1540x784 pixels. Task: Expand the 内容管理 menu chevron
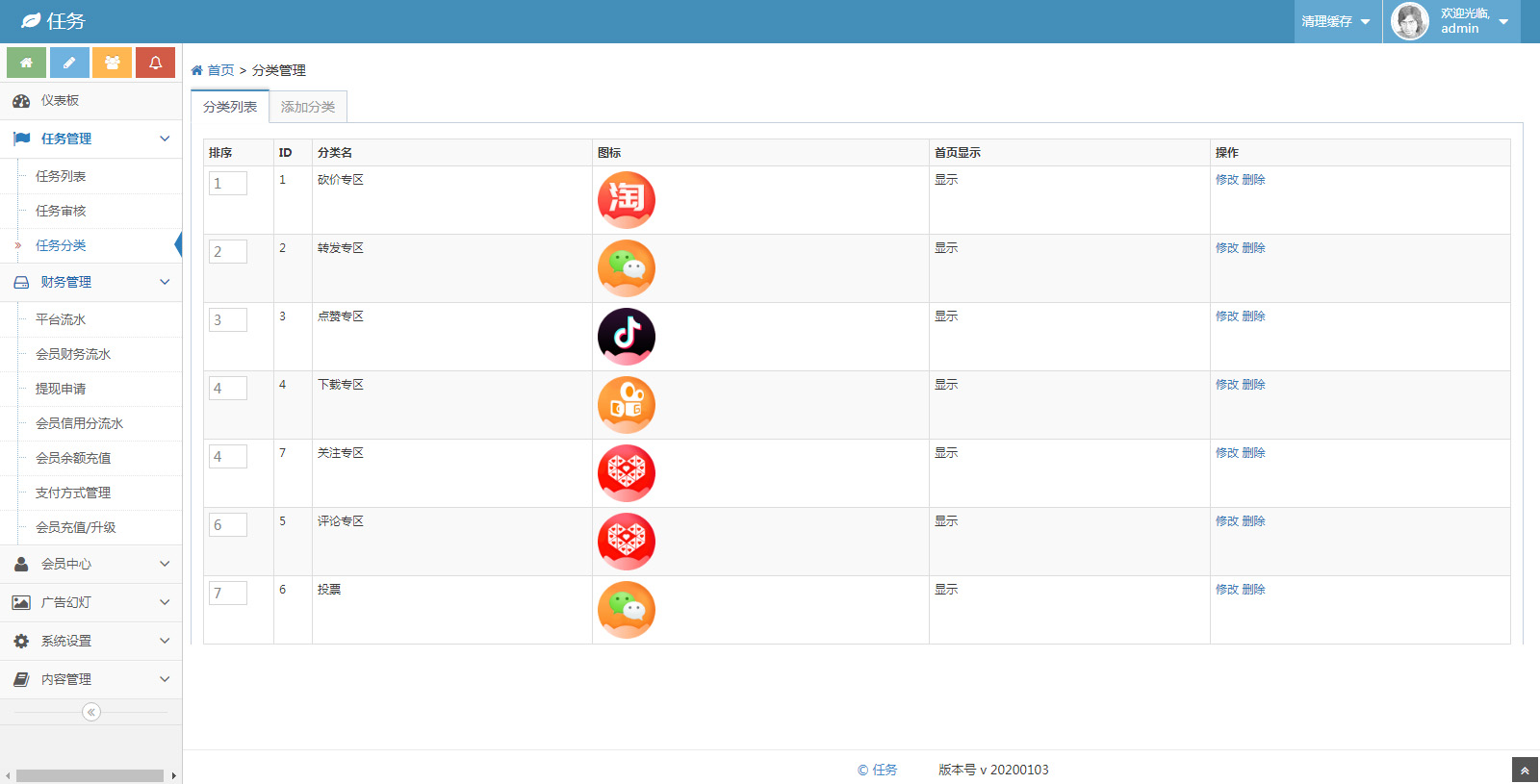pyautogui.click(x=165, y=679)
